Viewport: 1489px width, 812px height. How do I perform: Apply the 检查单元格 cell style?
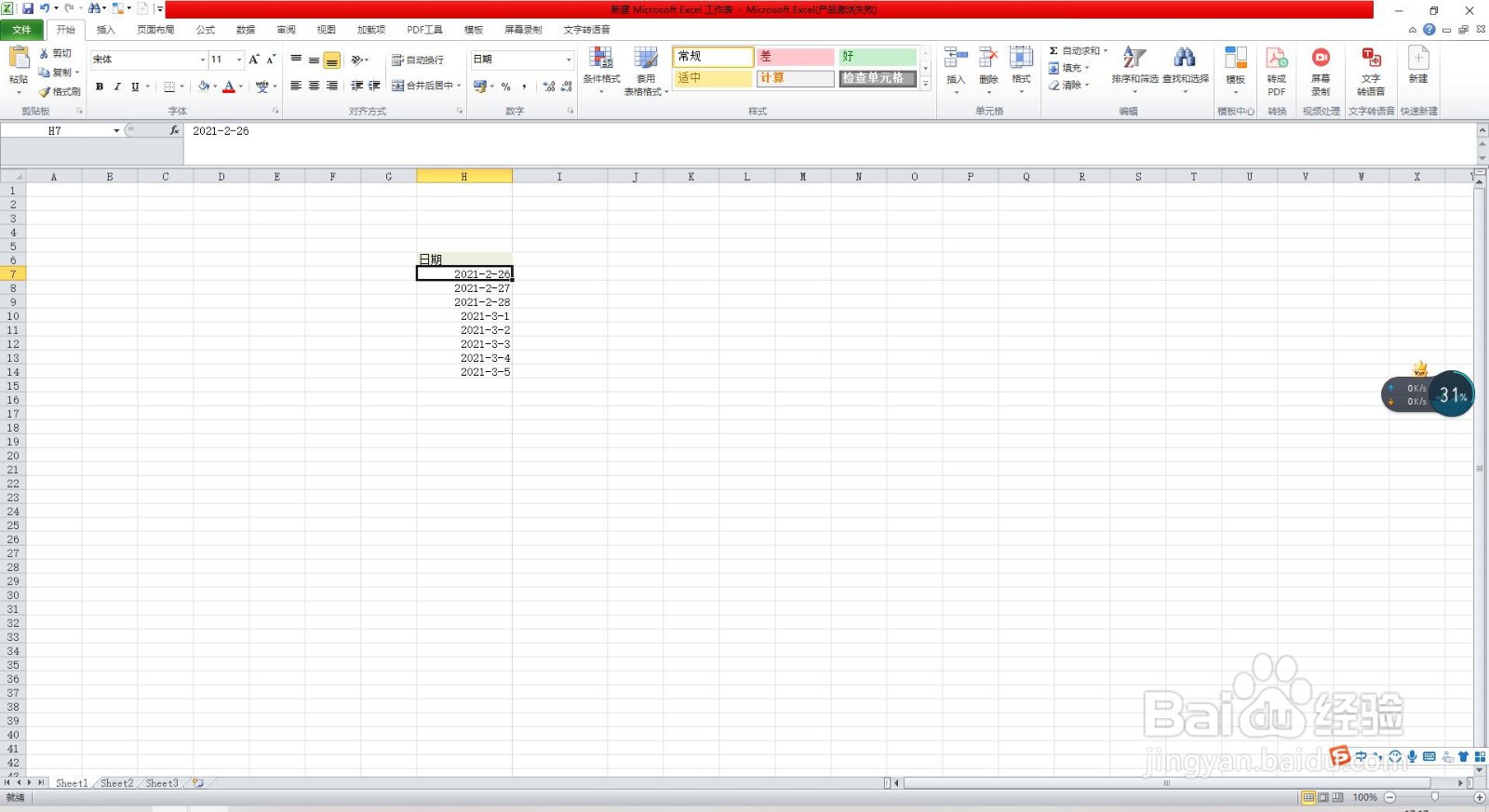[x=877, y=78]
